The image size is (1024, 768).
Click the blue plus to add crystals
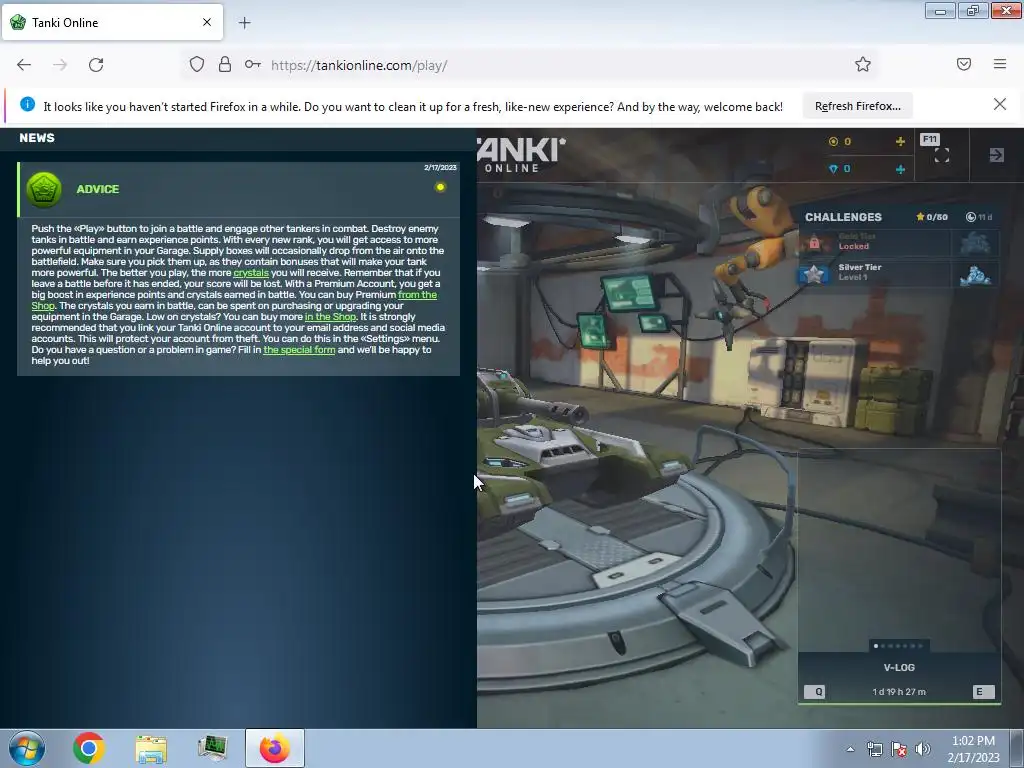pos(900,169)
